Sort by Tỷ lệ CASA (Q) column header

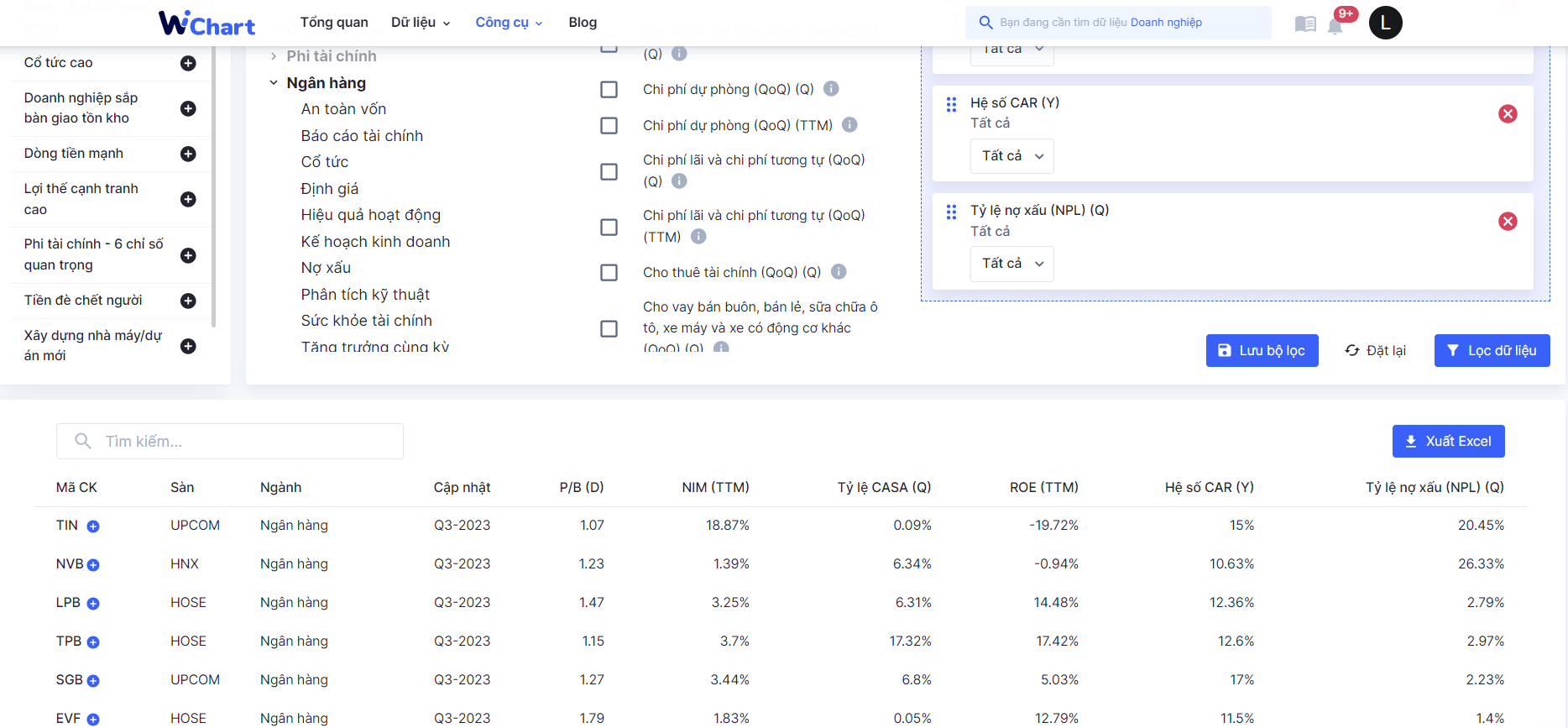tap(884, 487)
